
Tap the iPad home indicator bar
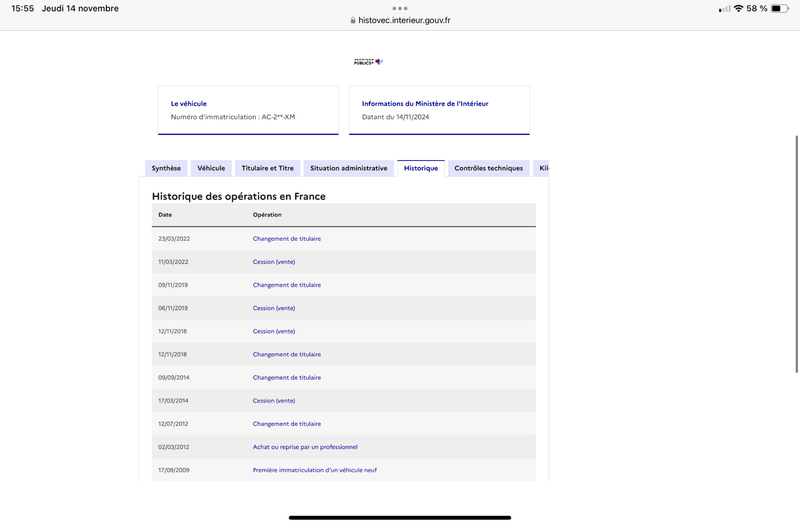click(x=400, y=518)
